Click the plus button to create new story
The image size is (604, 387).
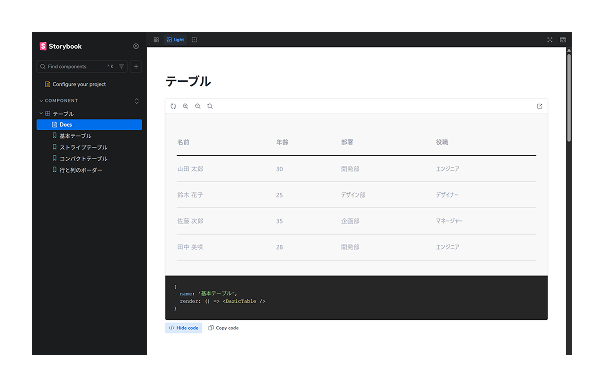coord(136,67)
